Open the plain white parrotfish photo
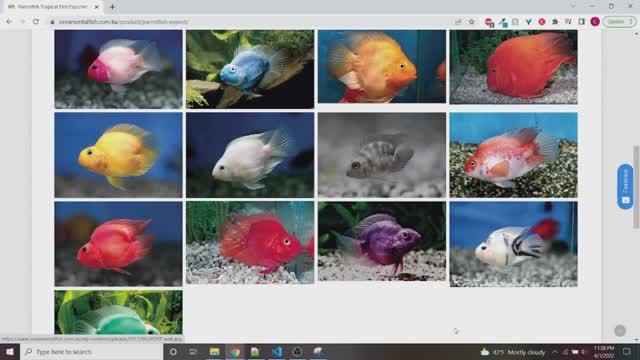Image resolution: width=640 pixels, height=360 pixels. click(x=250, y=155)
